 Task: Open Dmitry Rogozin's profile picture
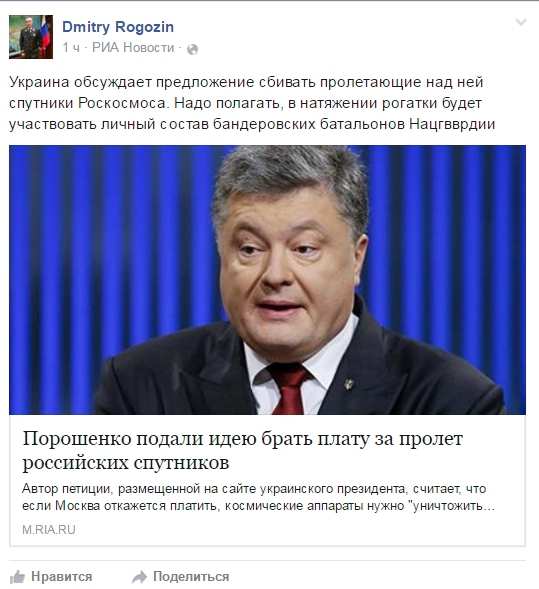pyautogui.click(x=31, y=37)
